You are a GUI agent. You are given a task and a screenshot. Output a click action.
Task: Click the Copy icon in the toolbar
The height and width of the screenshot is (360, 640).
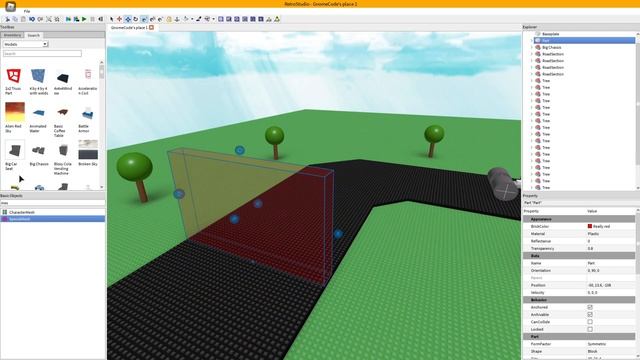(x=15, y=19)
